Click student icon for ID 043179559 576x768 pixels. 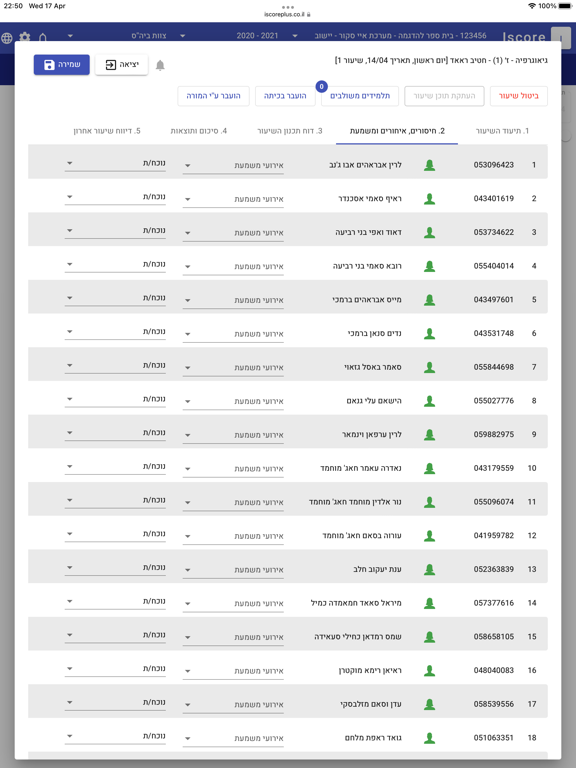(x=430, y=469)
